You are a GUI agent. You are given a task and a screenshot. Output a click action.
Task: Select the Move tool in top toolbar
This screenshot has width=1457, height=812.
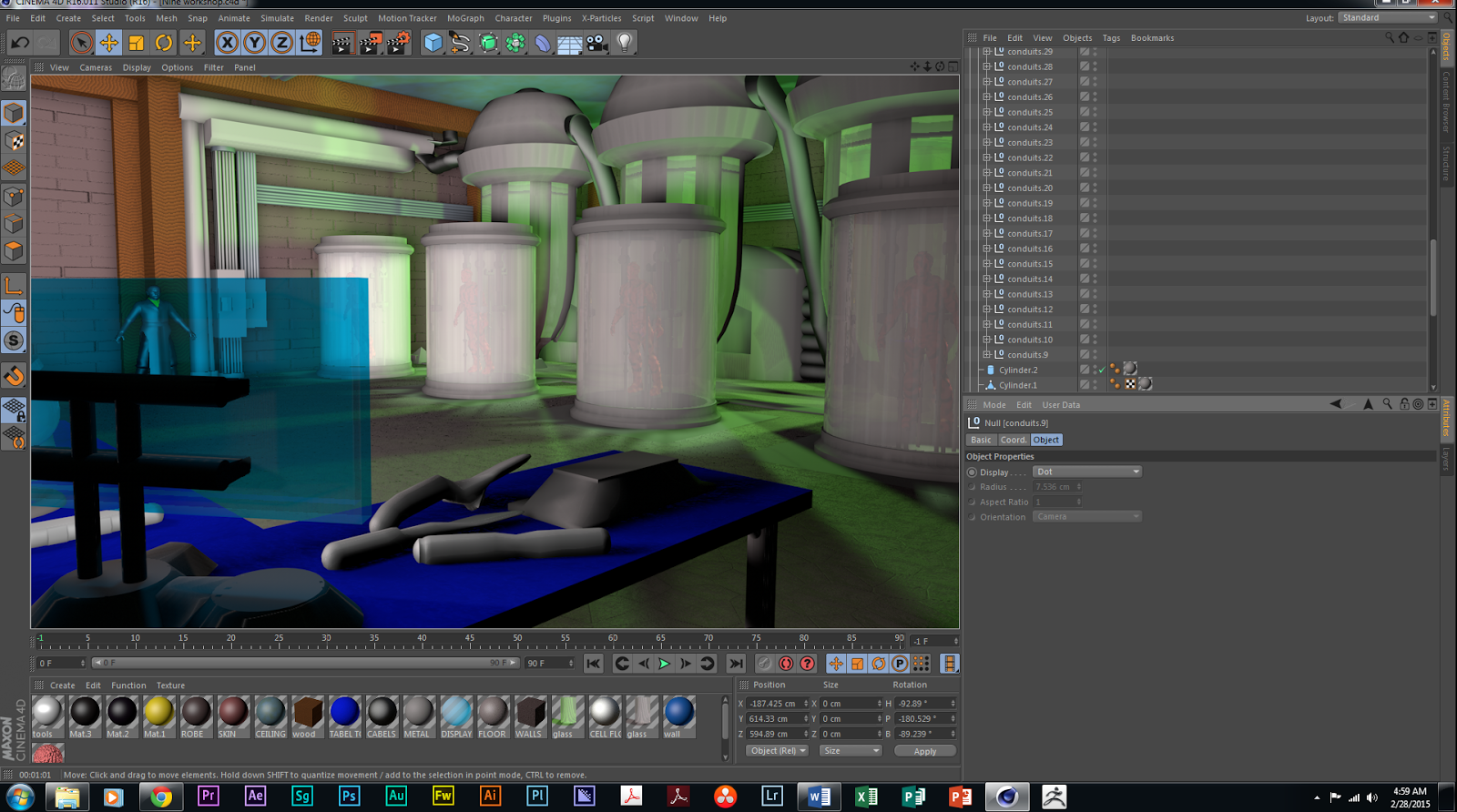click(x=108, y=43)
